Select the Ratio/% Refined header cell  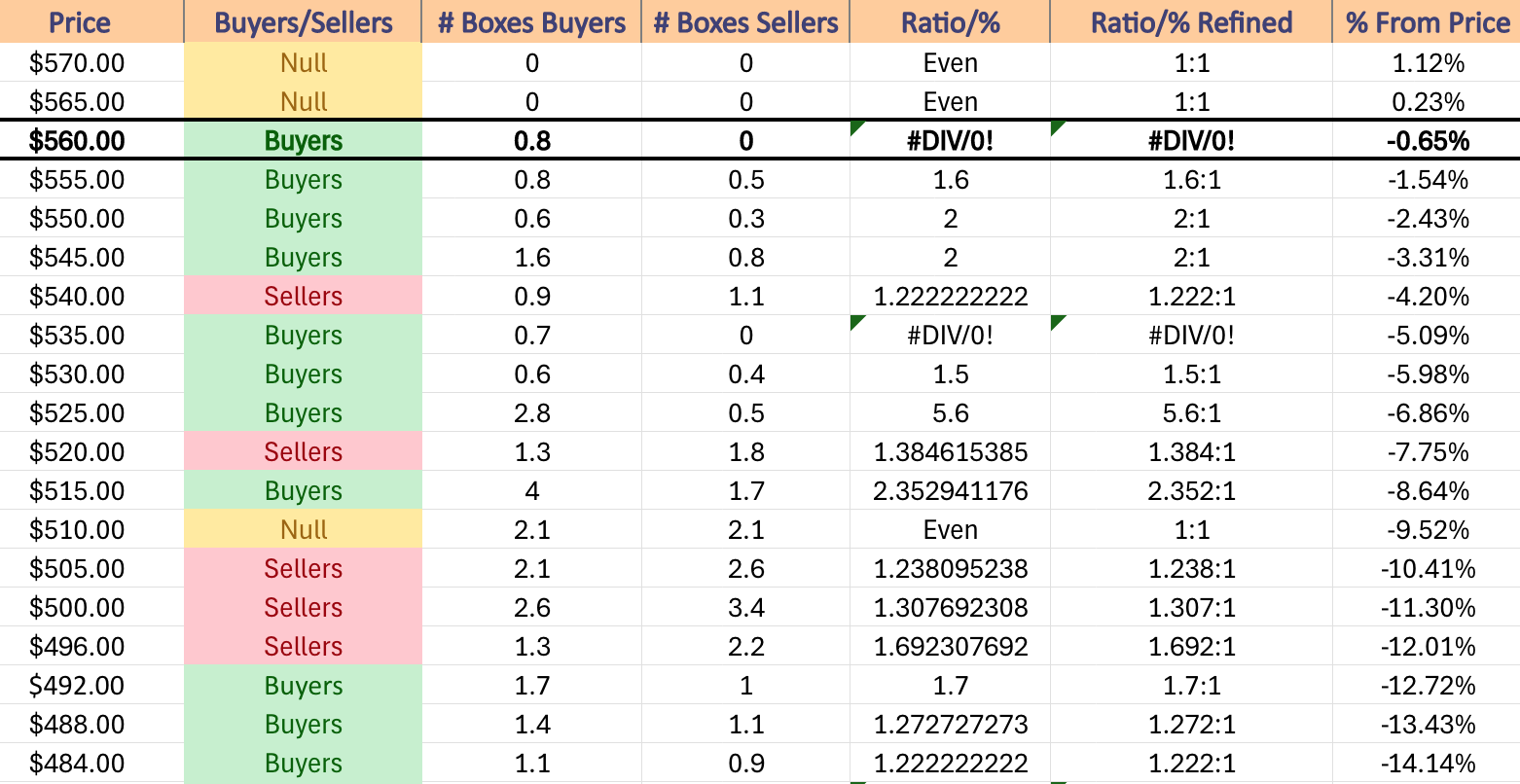click(x=1191, y=21)
